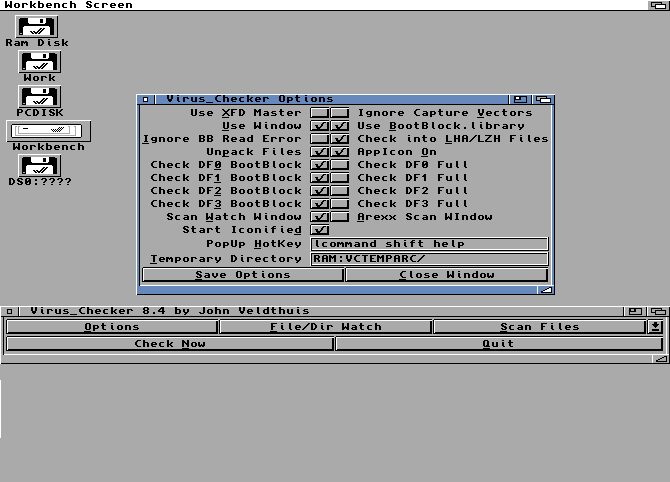The image size is (670, 482).
Task: Click the Workbench Screen title bar
Action: 324,5
